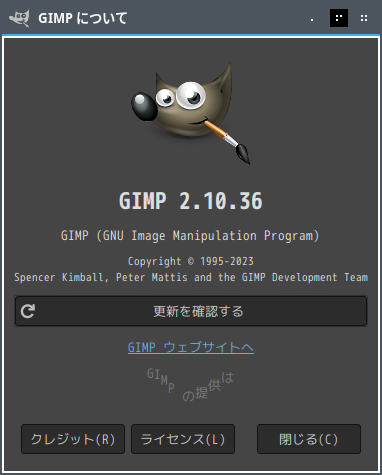Click the GIMP 2.10.36 version heading
The image size is (382, 475).
tap(191, 201)
